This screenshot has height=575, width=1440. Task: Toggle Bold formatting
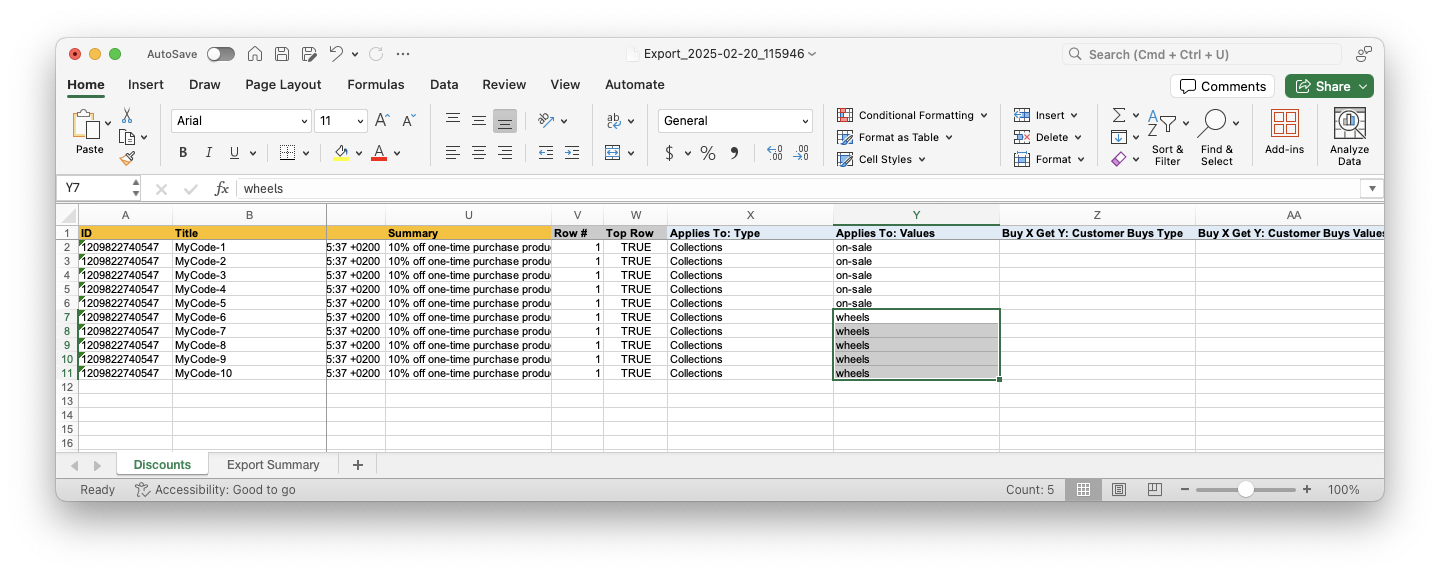[183, 153]
